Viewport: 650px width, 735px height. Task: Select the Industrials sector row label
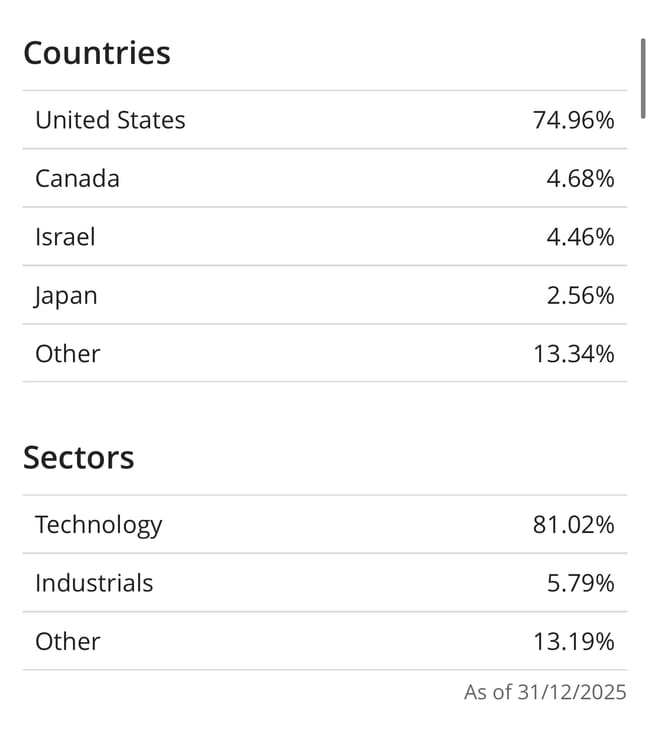tap(94, 583)
